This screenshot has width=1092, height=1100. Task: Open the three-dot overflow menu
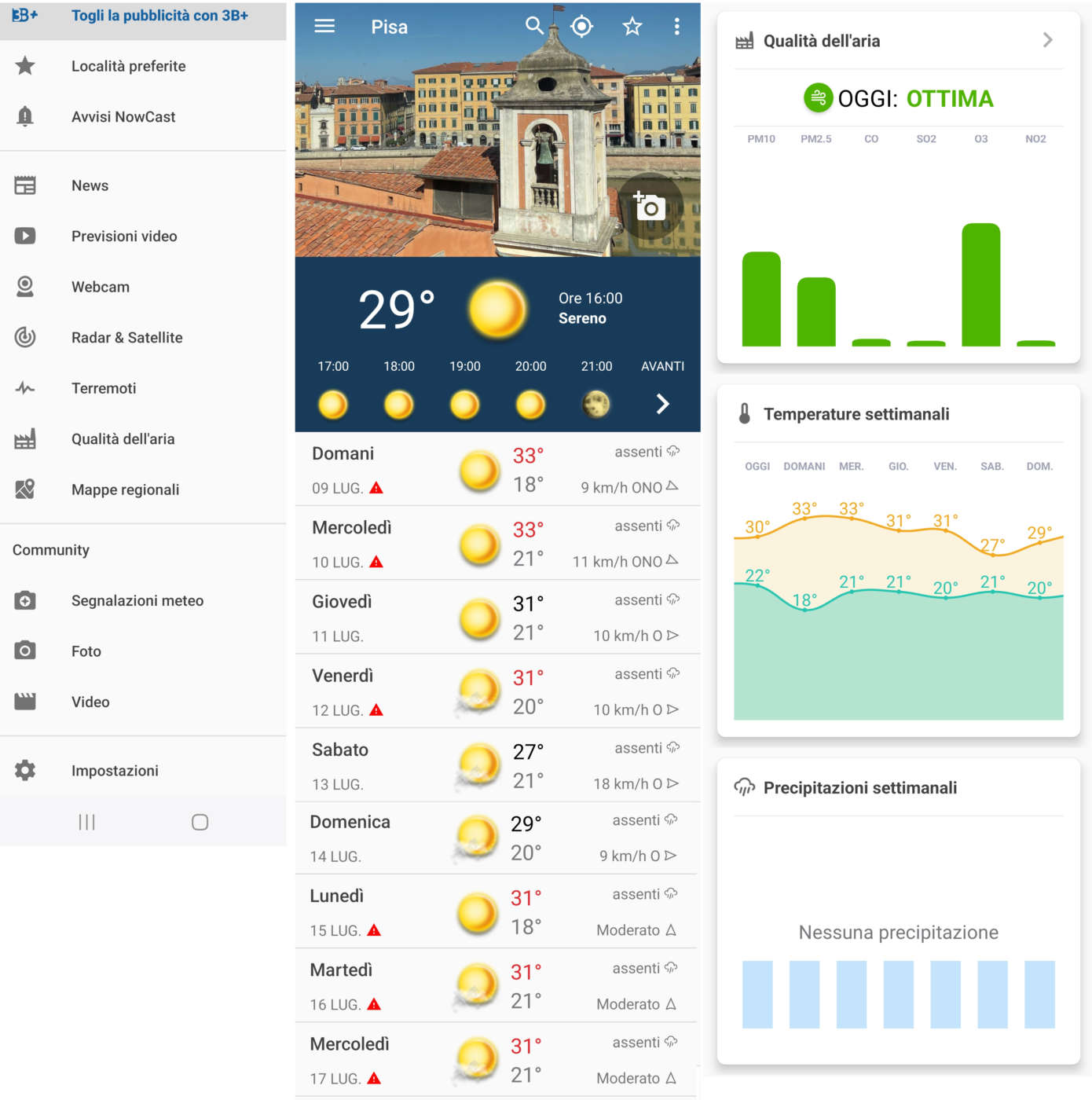pos(676,26)
